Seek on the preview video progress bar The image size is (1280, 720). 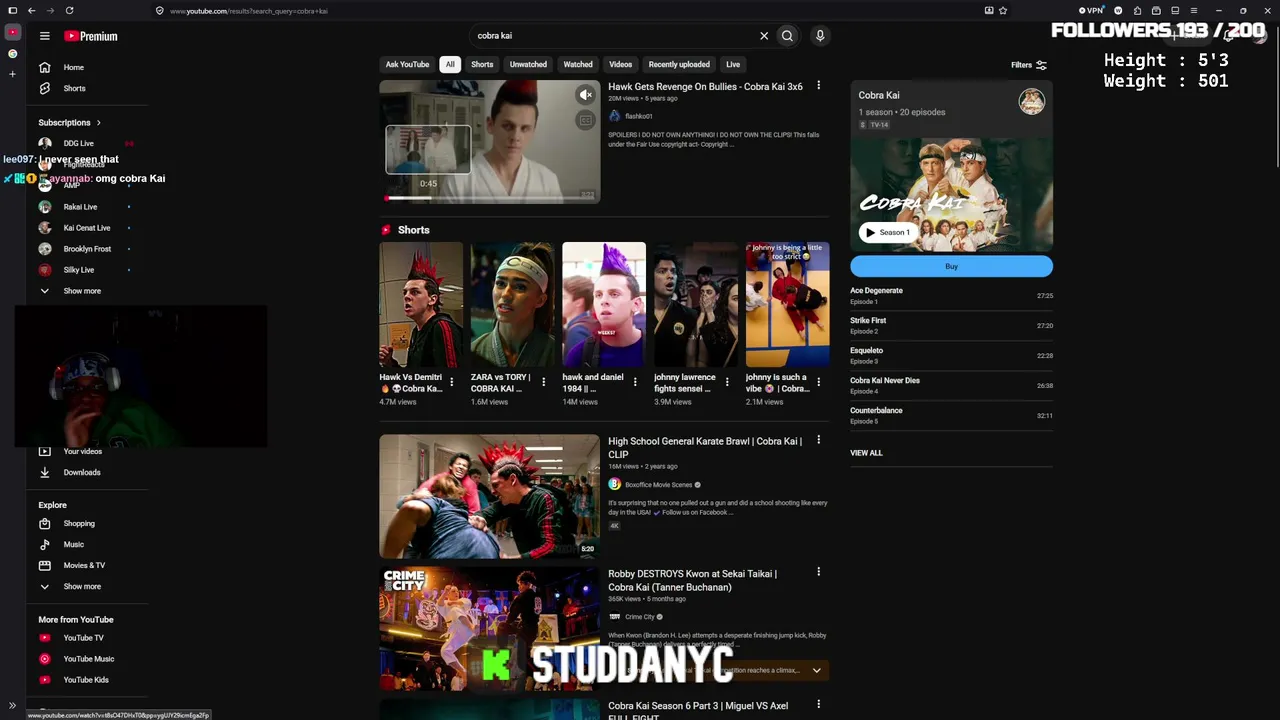coord(489,198)
